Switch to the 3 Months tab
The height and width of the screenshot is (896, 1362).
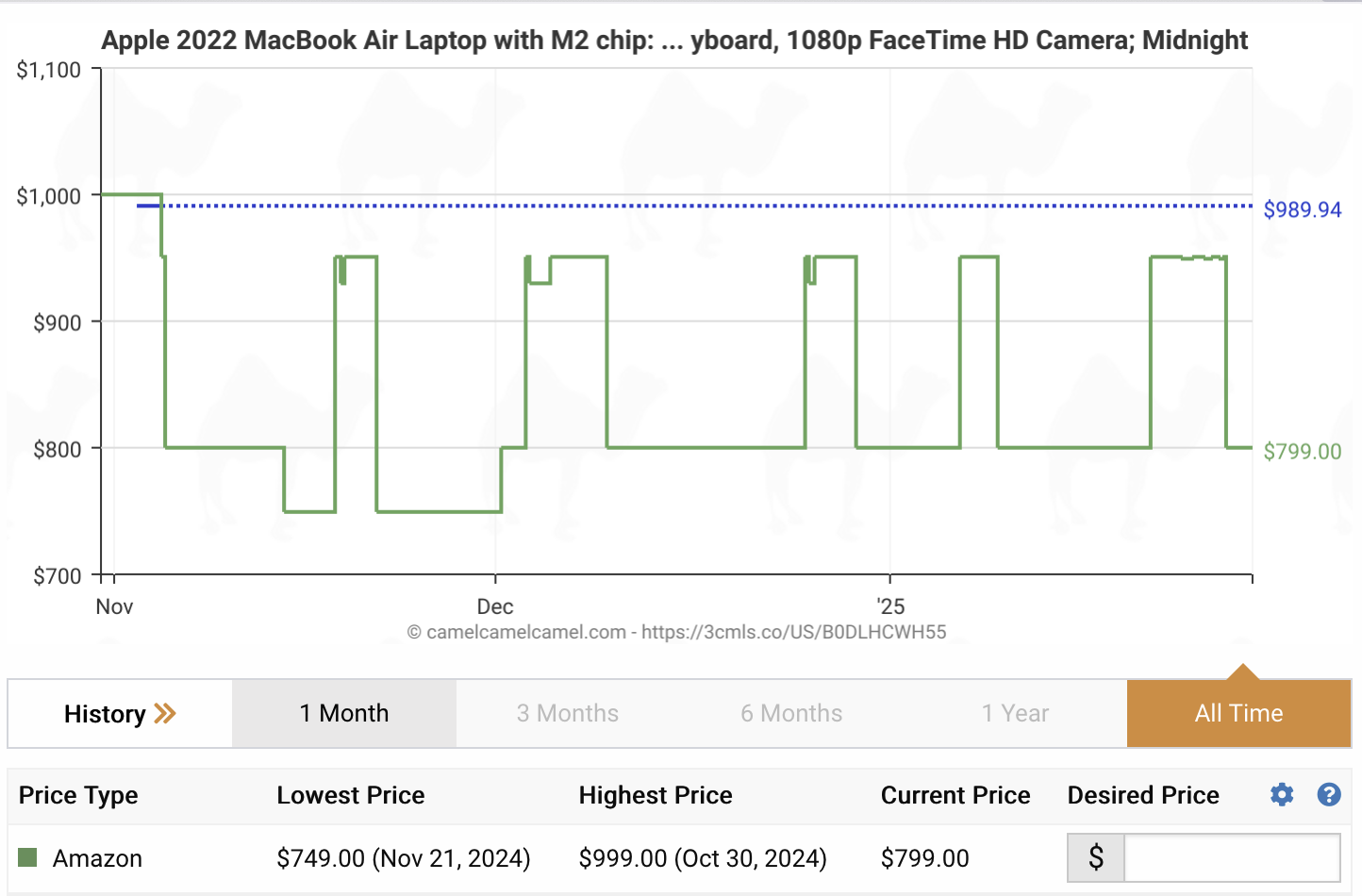point(568,713)
